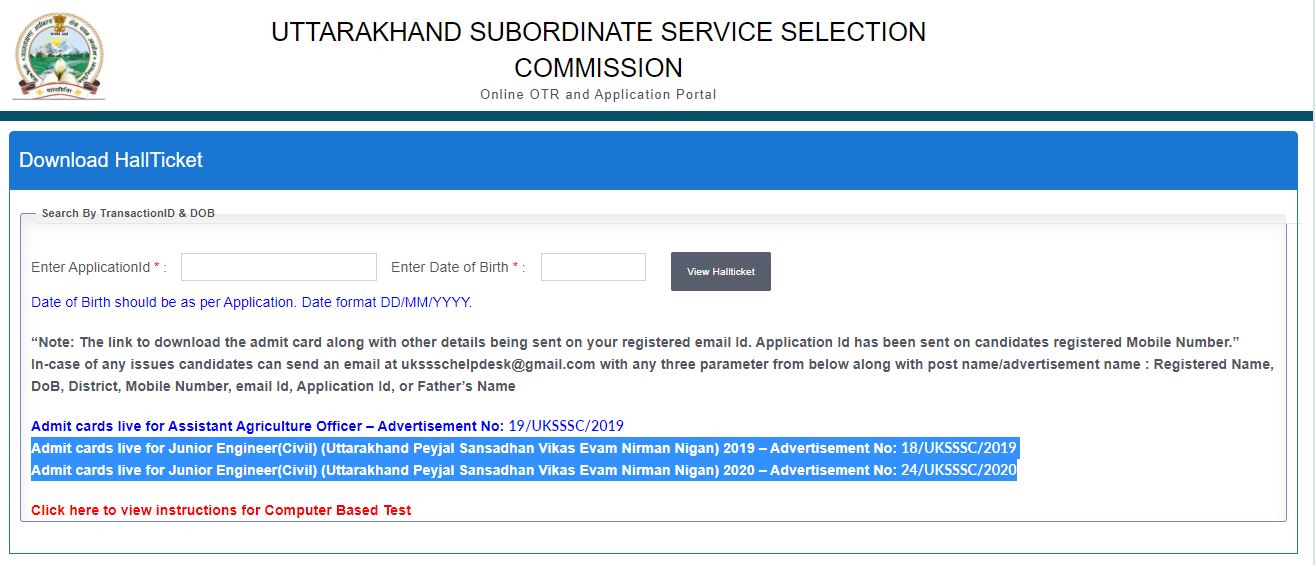Click the Download HallTicket panel header
This screenshot has width=1315, height=565.
111,160
